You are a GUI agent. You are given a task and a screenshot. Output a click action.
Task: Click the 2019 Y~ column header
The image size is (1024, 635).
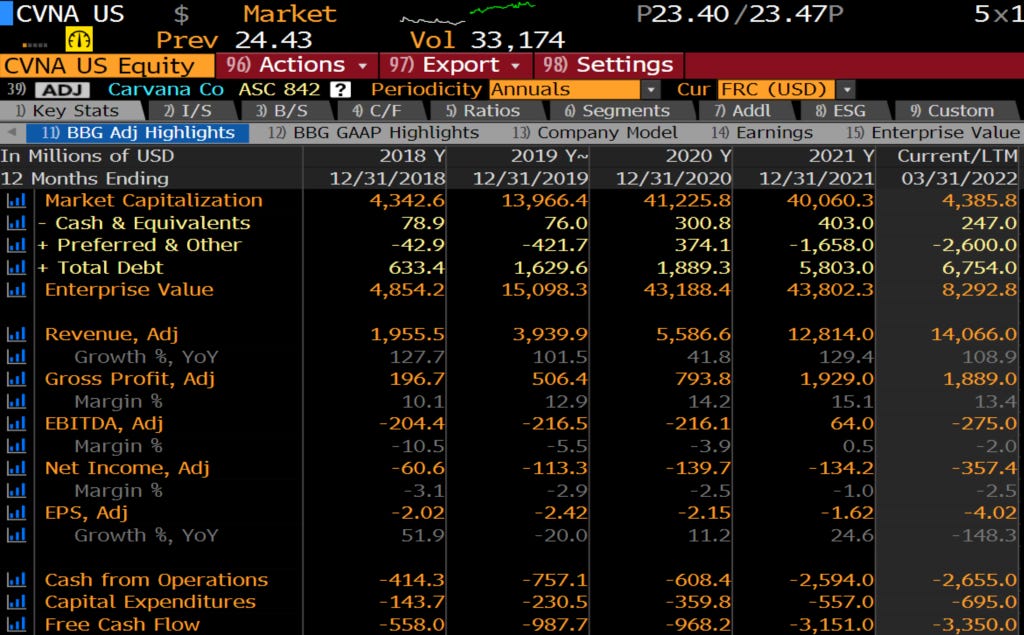click(549, 156)
